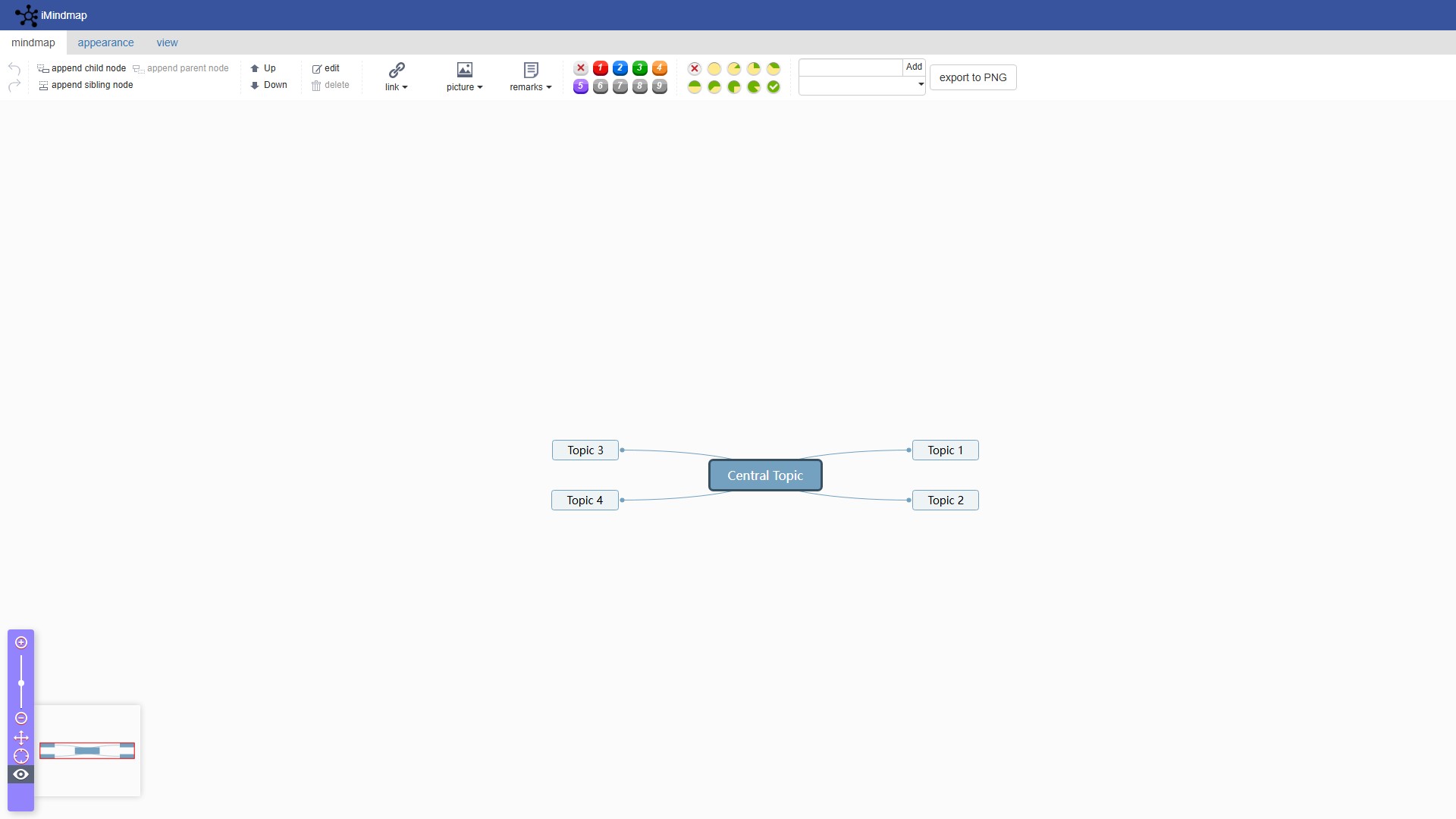The height and width of the screenshot is (819, 1456).
Task: Activate the hand pan (move) tool
Action: coord(21,737)
